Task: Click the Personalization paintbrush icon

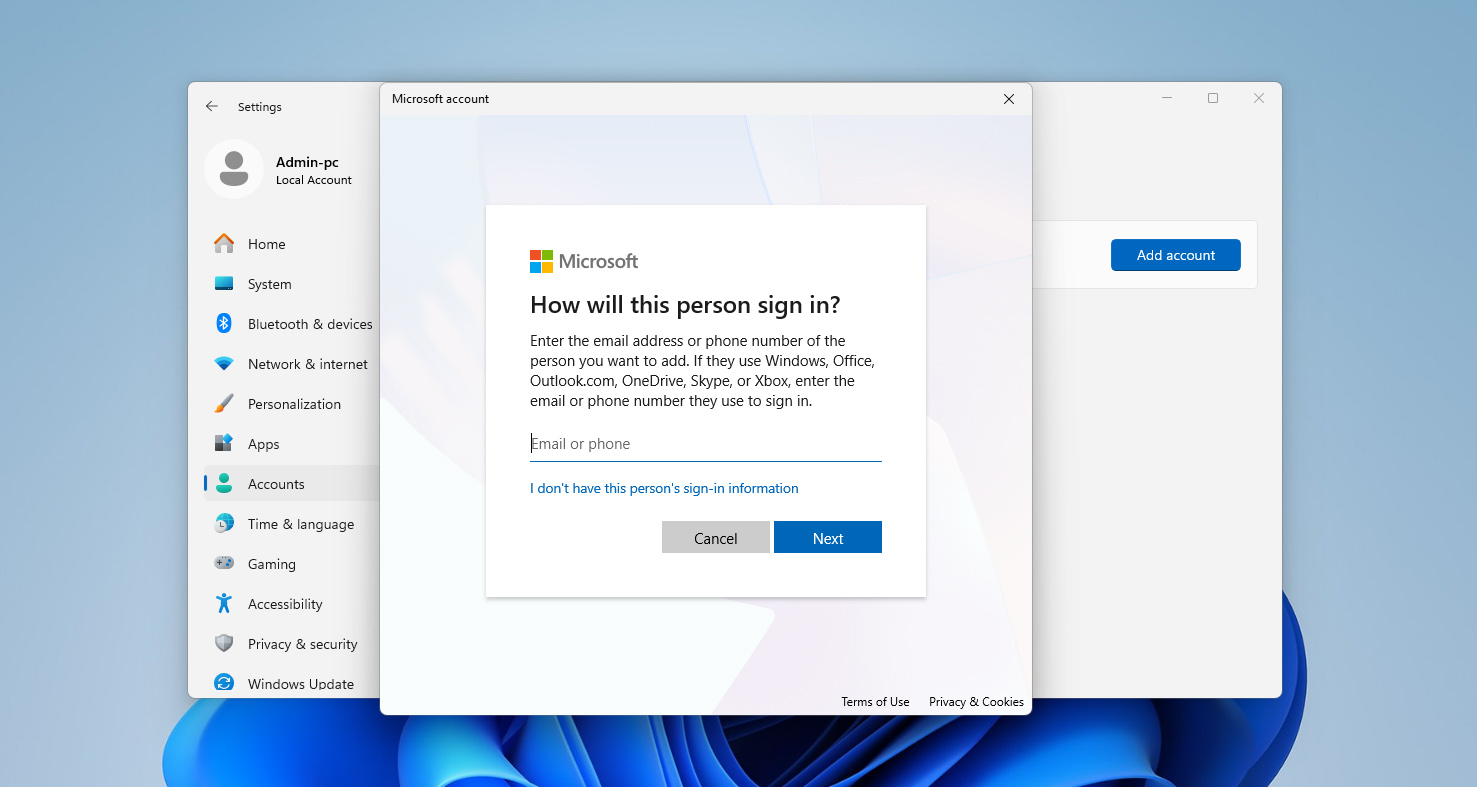Action: (x=224, y=404)
